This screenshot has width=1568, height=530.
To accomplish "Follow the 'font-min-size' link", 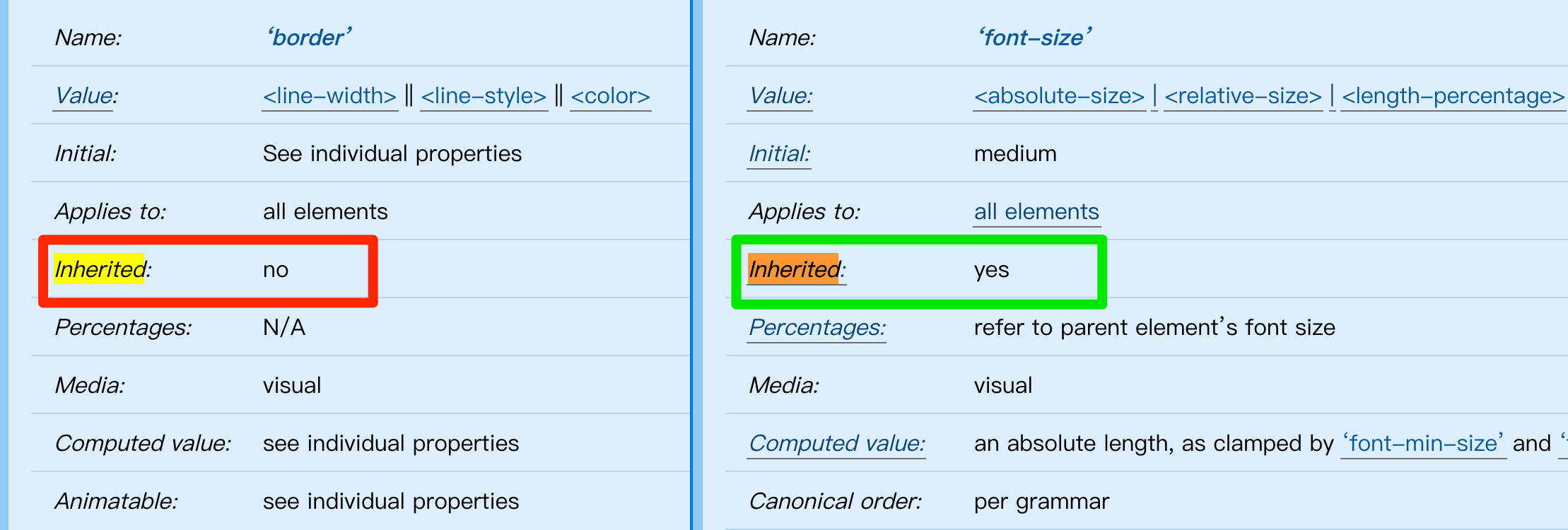I will tap(1423, 443).
